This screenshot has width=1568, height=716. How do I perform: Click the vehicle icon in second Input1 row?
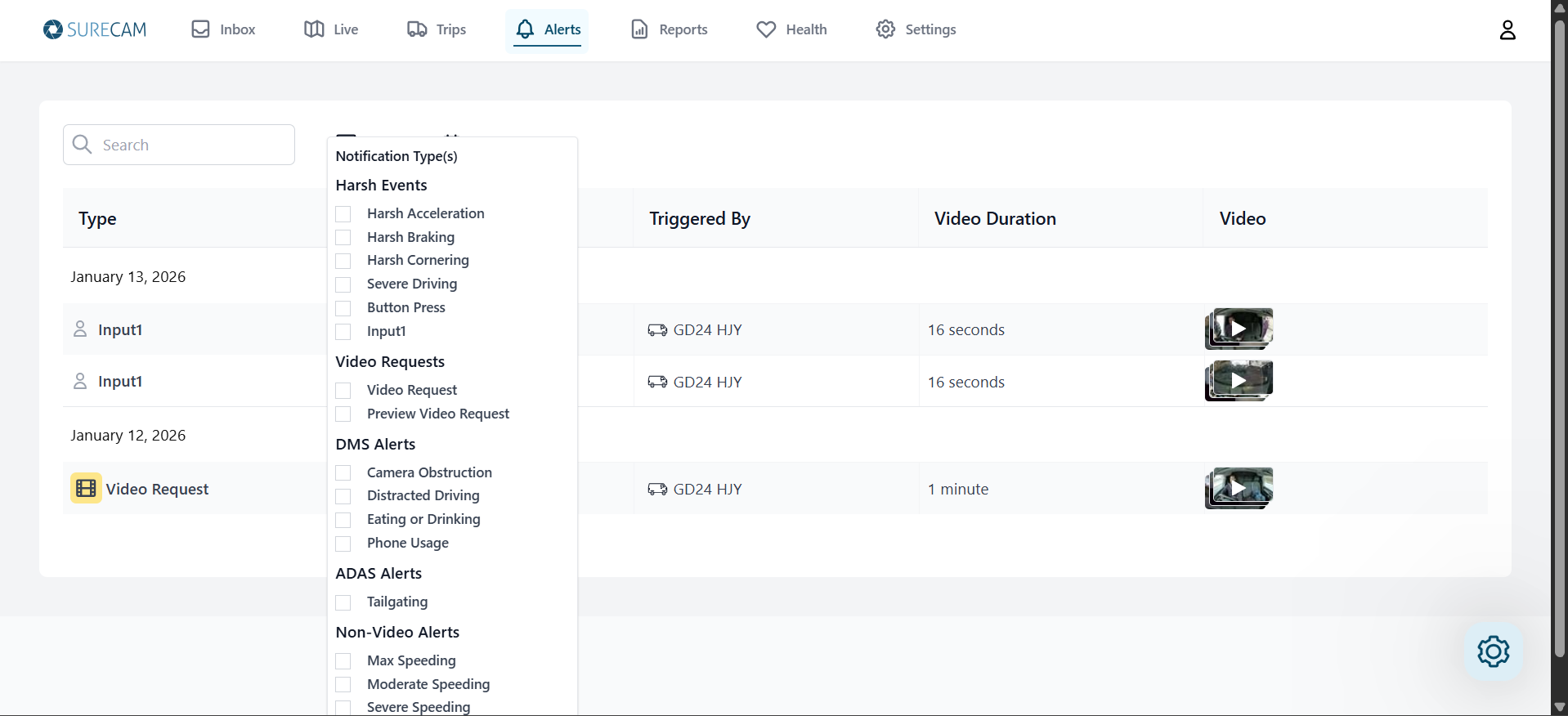tap(657, 382)
